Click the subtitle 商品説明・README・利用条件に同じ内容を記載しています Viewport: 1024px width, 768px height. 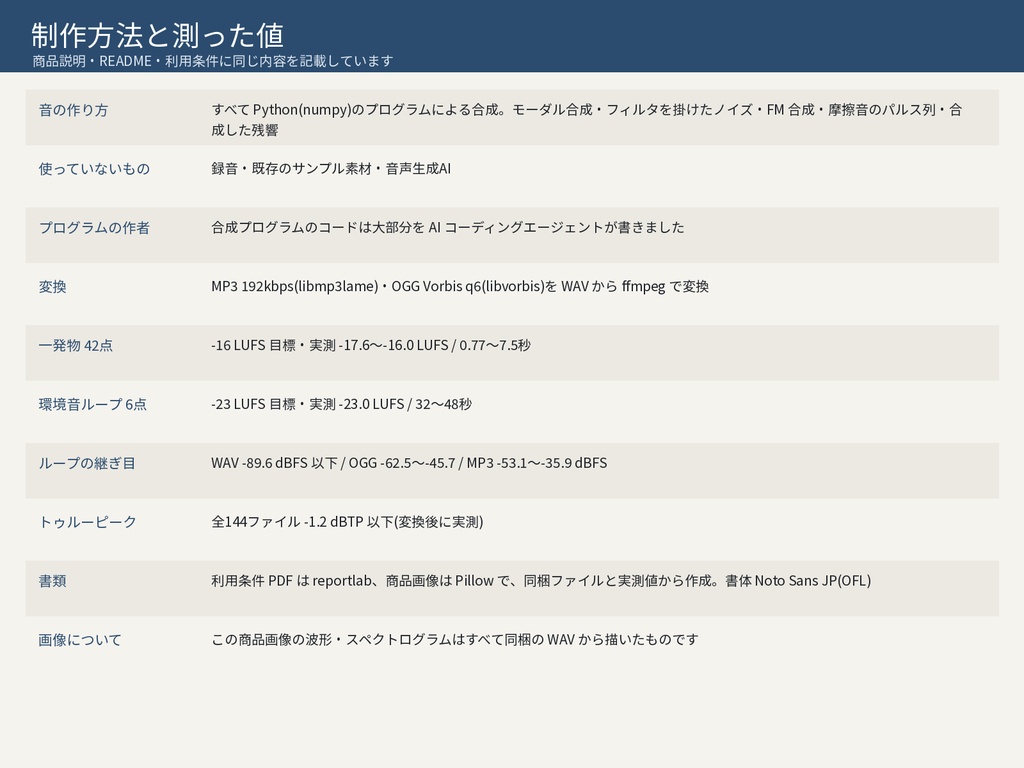click(x=213, y=61)
